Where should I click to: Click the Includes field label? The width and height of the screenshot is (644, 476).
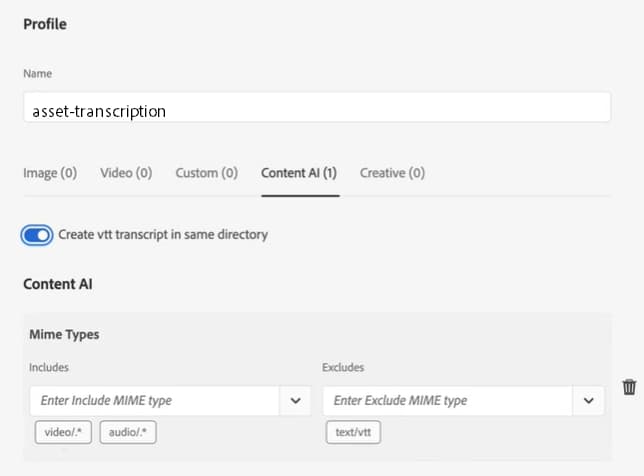coord(49,369)
